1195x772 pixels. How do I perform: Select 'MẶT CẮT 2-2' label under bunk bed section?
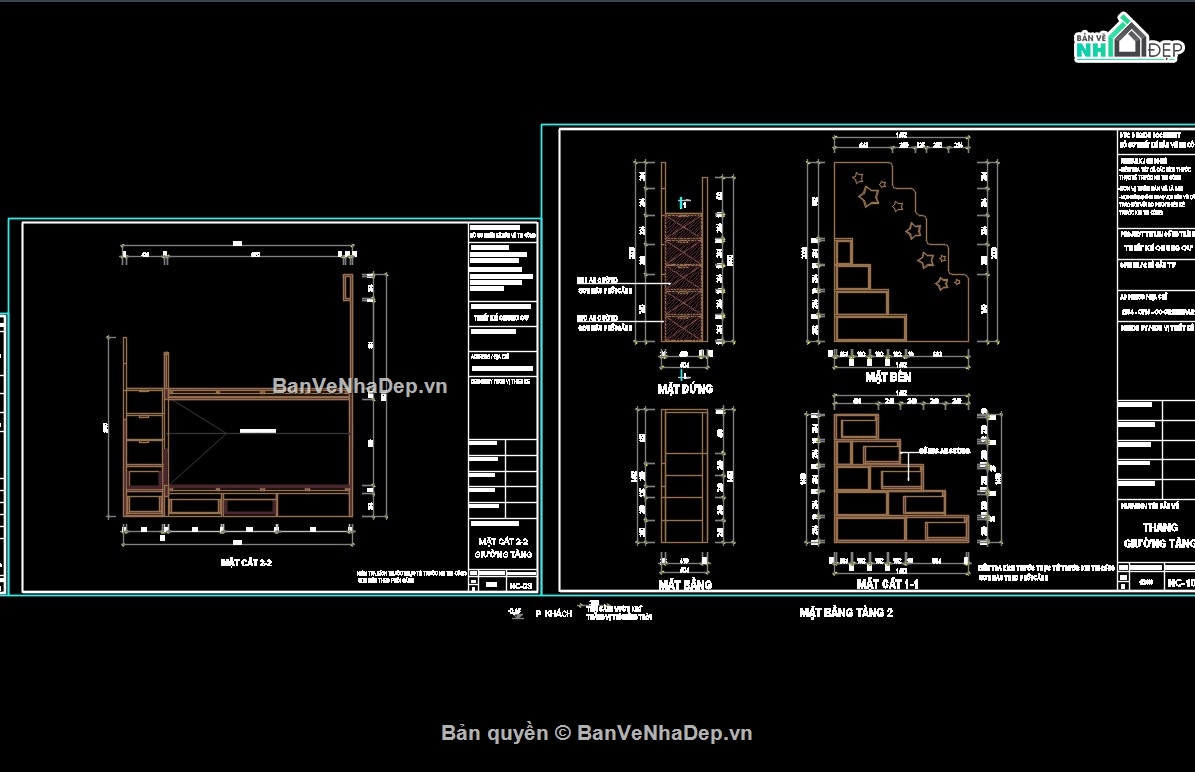point(246,562)
